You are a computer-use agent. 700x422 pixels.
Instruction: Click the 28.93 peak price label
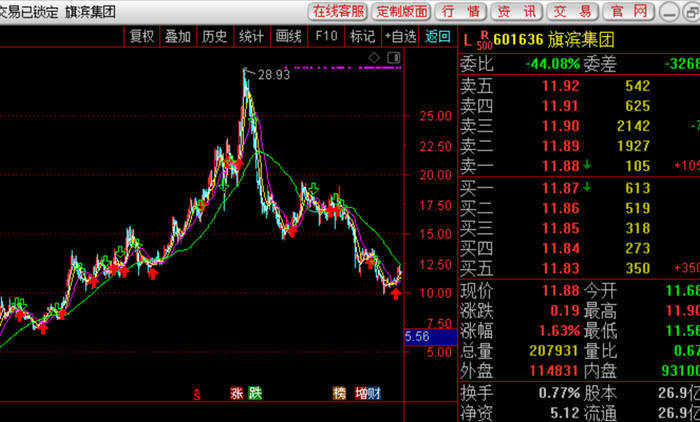pyautogui.click(x=273, y=74)
